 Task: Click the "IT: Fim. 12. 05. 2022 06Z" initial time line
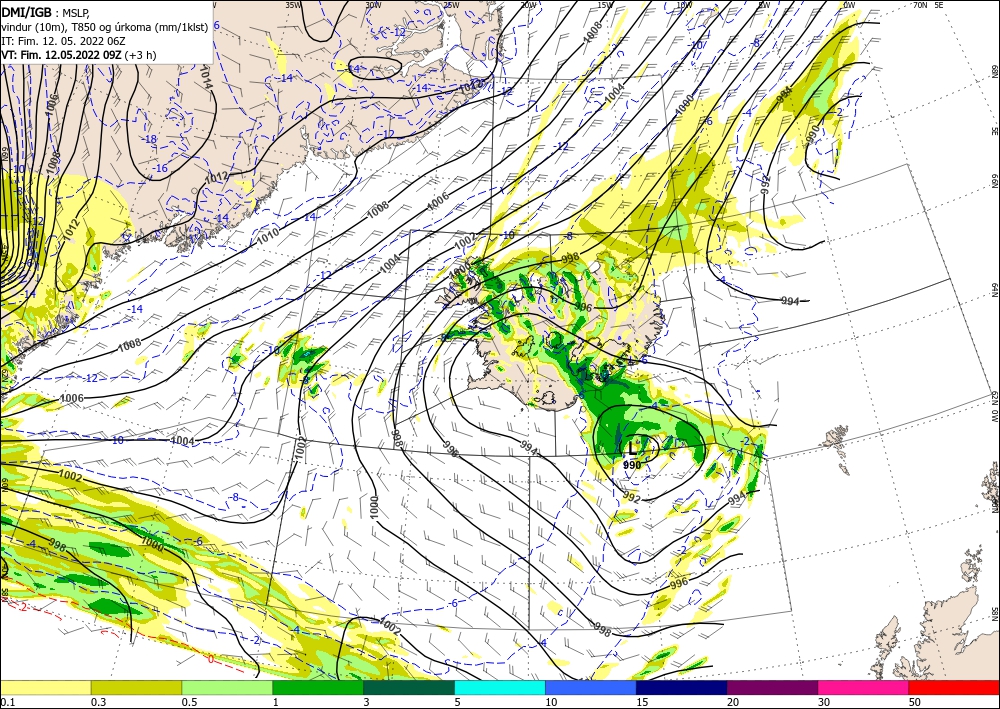64,41
